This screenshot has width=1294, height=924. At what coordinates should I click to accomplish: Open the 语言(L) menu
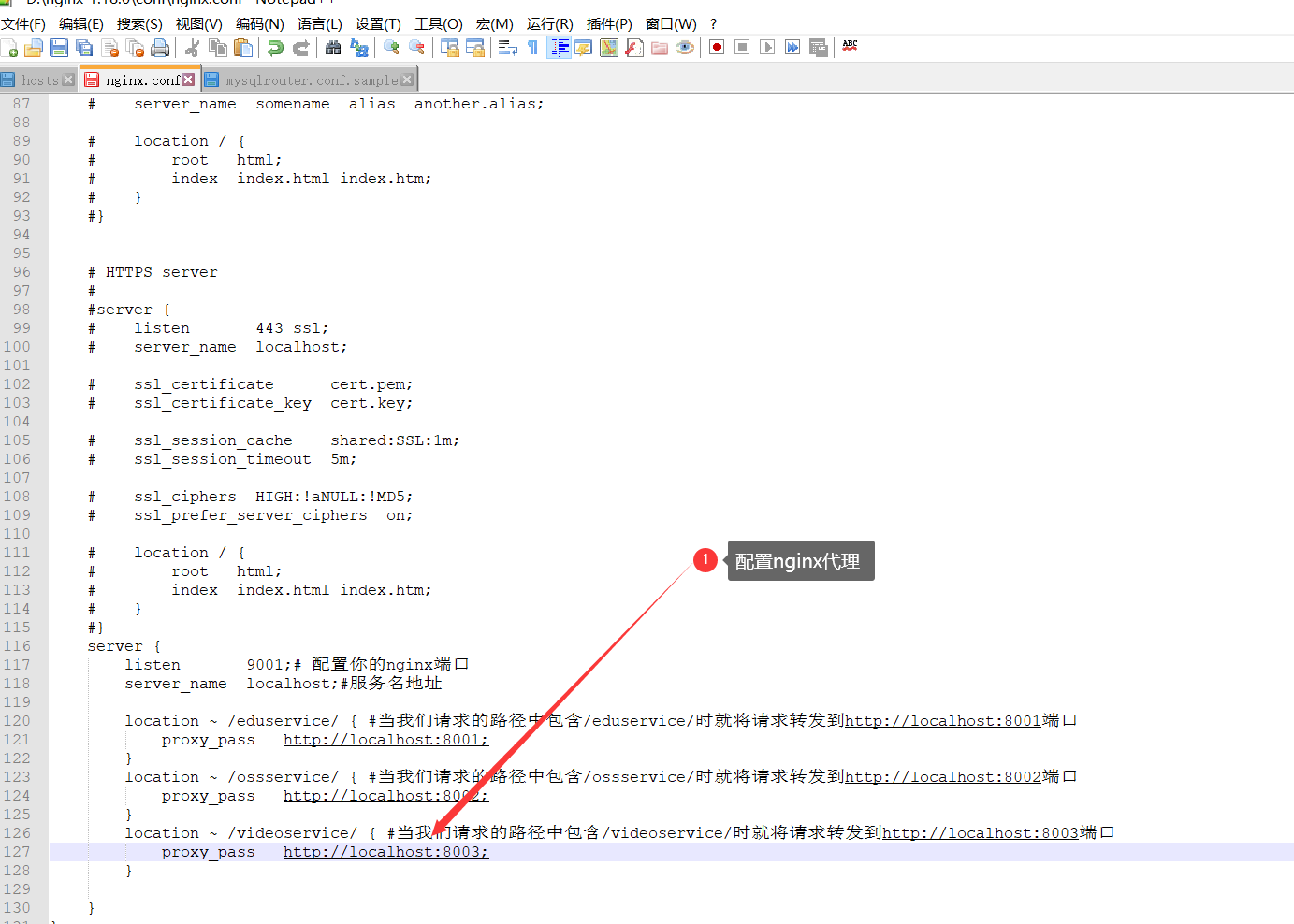[x=320, y=23]
